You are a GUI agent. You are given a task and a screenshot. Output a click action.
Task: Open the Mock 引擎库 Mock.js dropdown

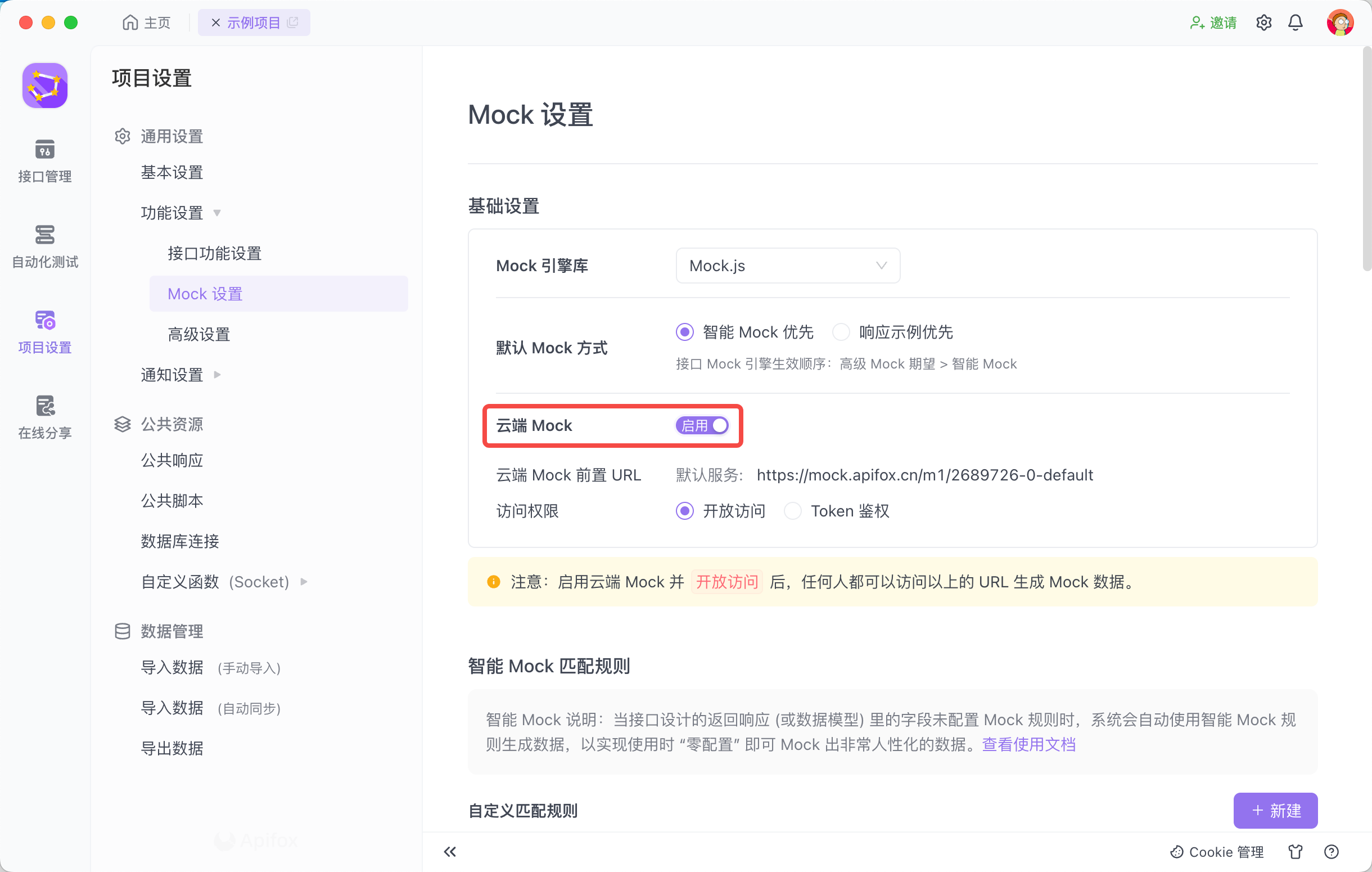(x=787, y=266)
